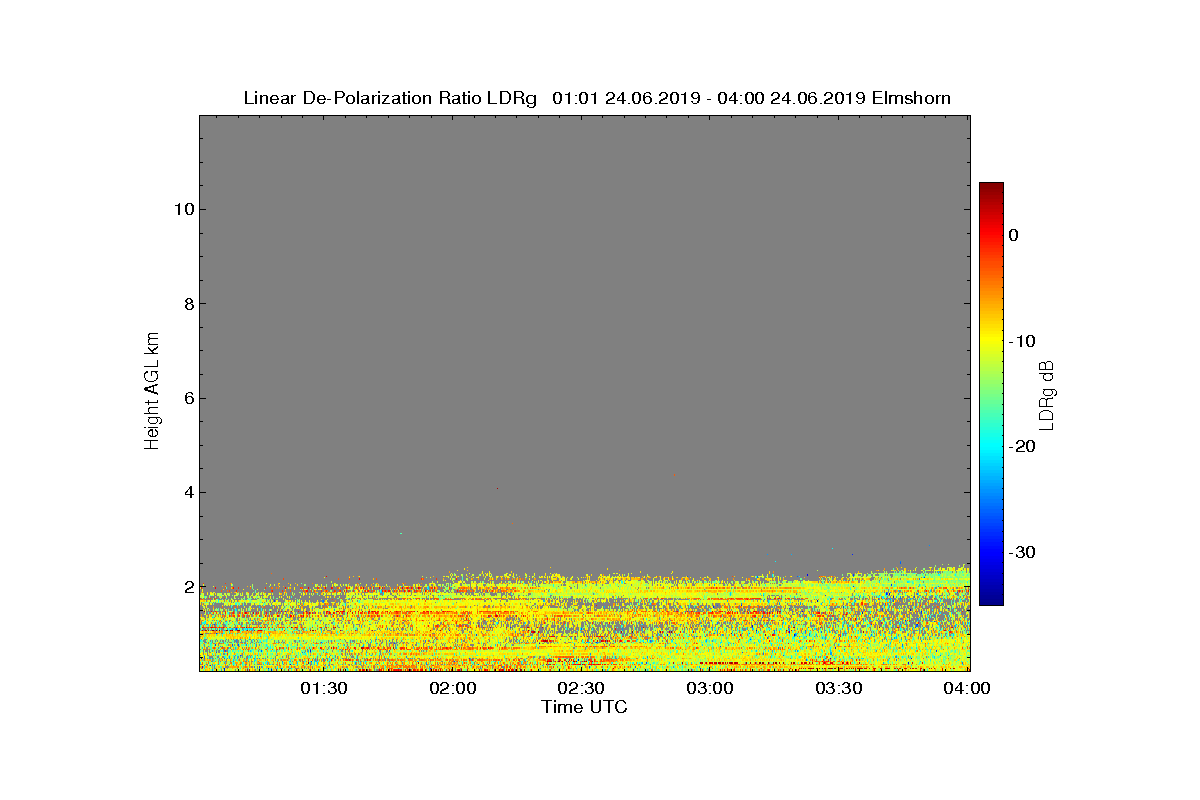Click the height tick label 8
Screen dimensions: 1200x800
pyautogui.click(x=187, y=303)
